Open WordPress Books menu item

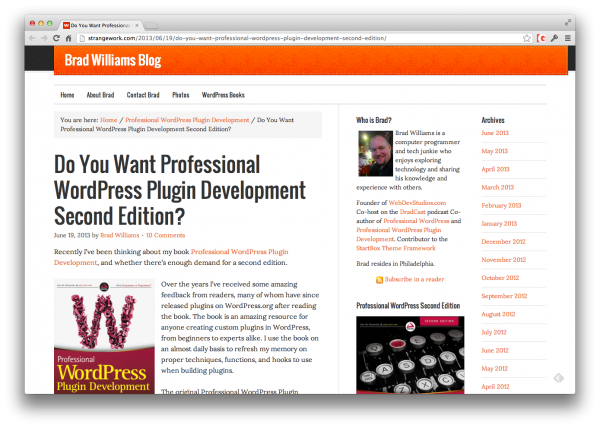click(223, 95)
